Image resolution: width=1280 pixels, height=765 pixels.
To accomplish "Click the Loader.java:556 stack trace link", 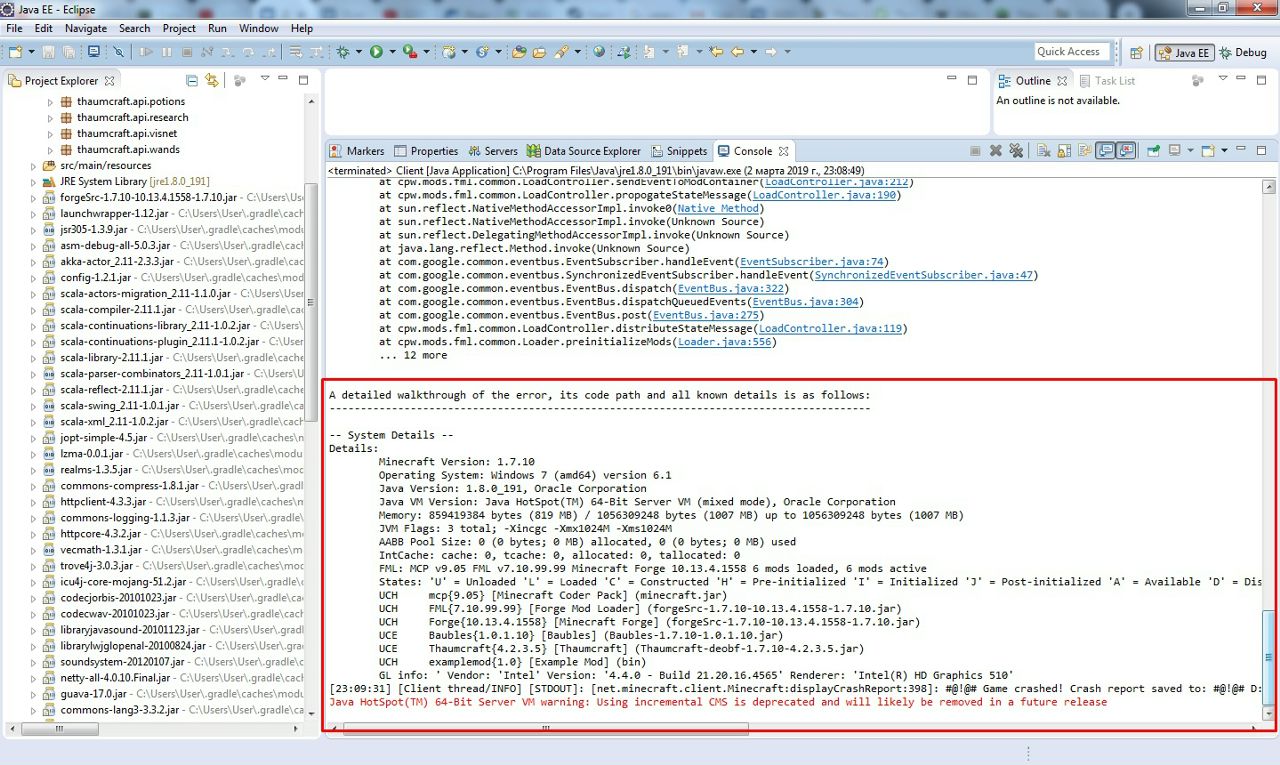I will point(725,342).
